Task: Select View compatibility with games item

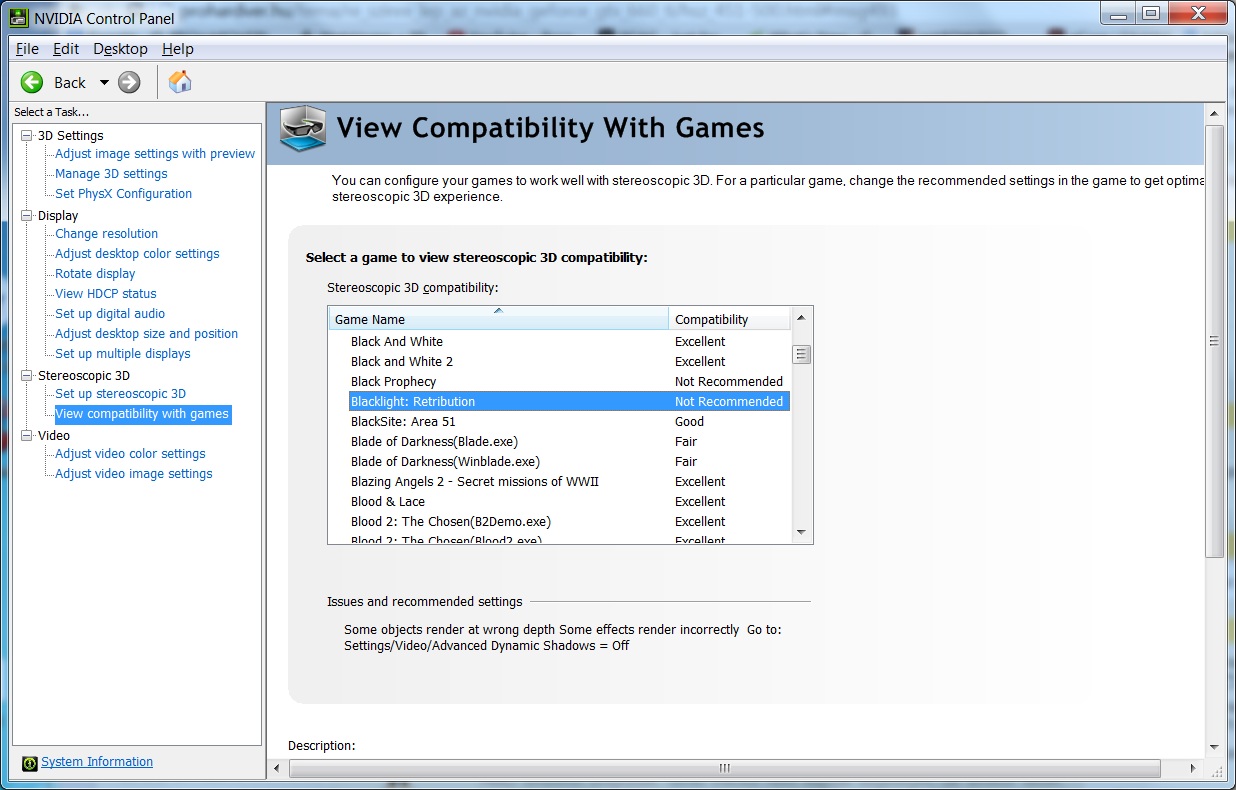Action: (142, 414)
